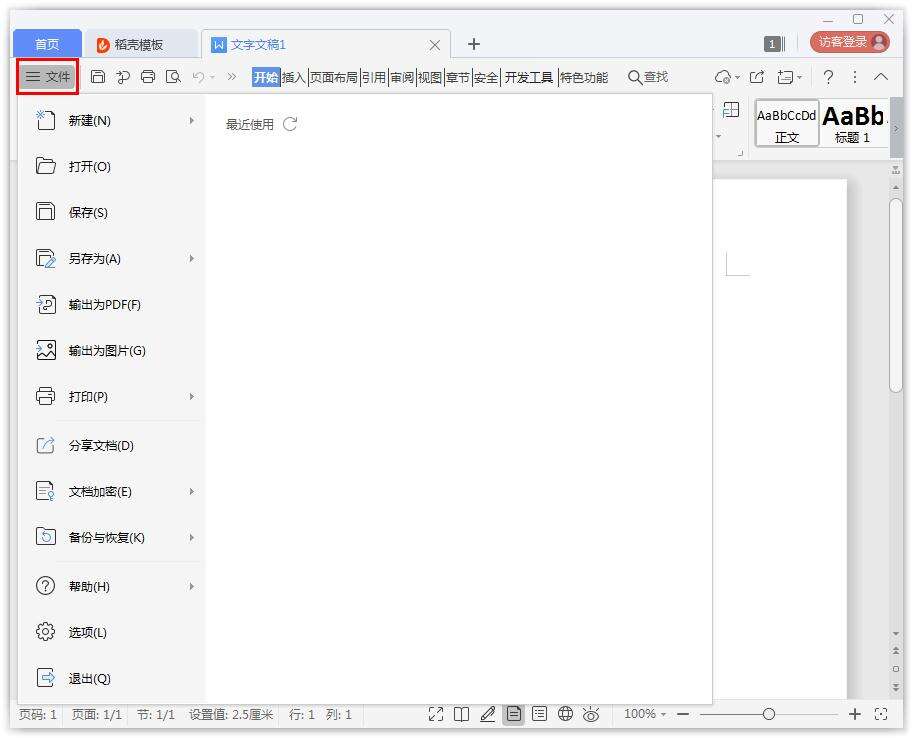
Task: Toggle the page view icon in status bar
Action: click(x=514, y=714)
